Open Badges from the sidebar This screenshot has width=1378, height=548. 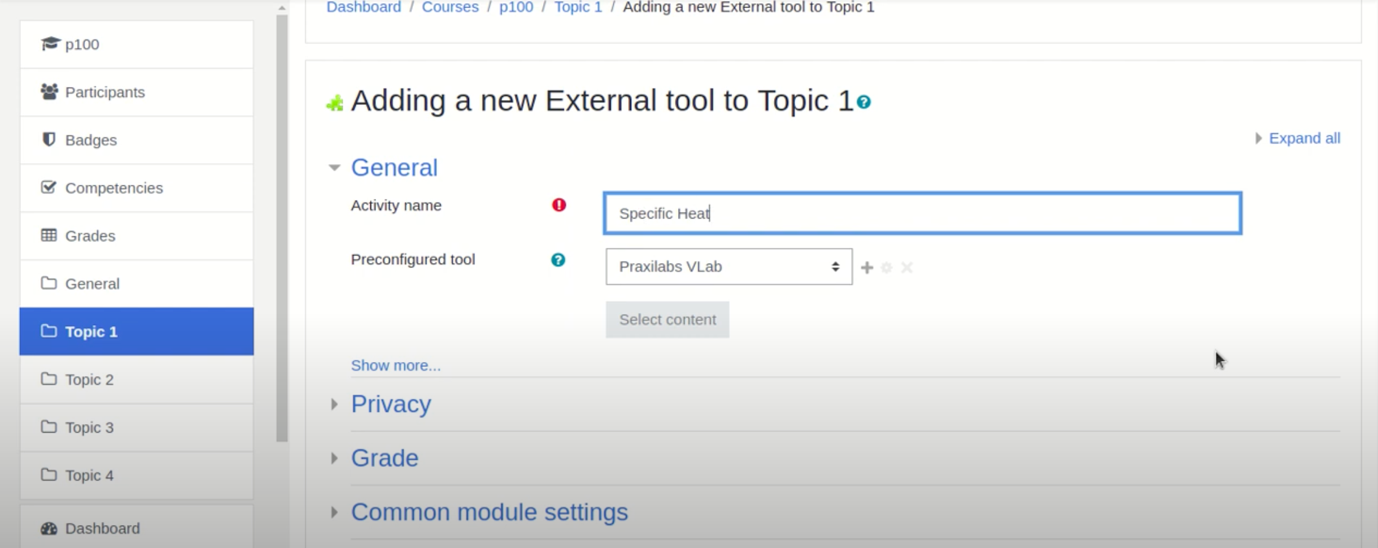(x=137, y=140)
